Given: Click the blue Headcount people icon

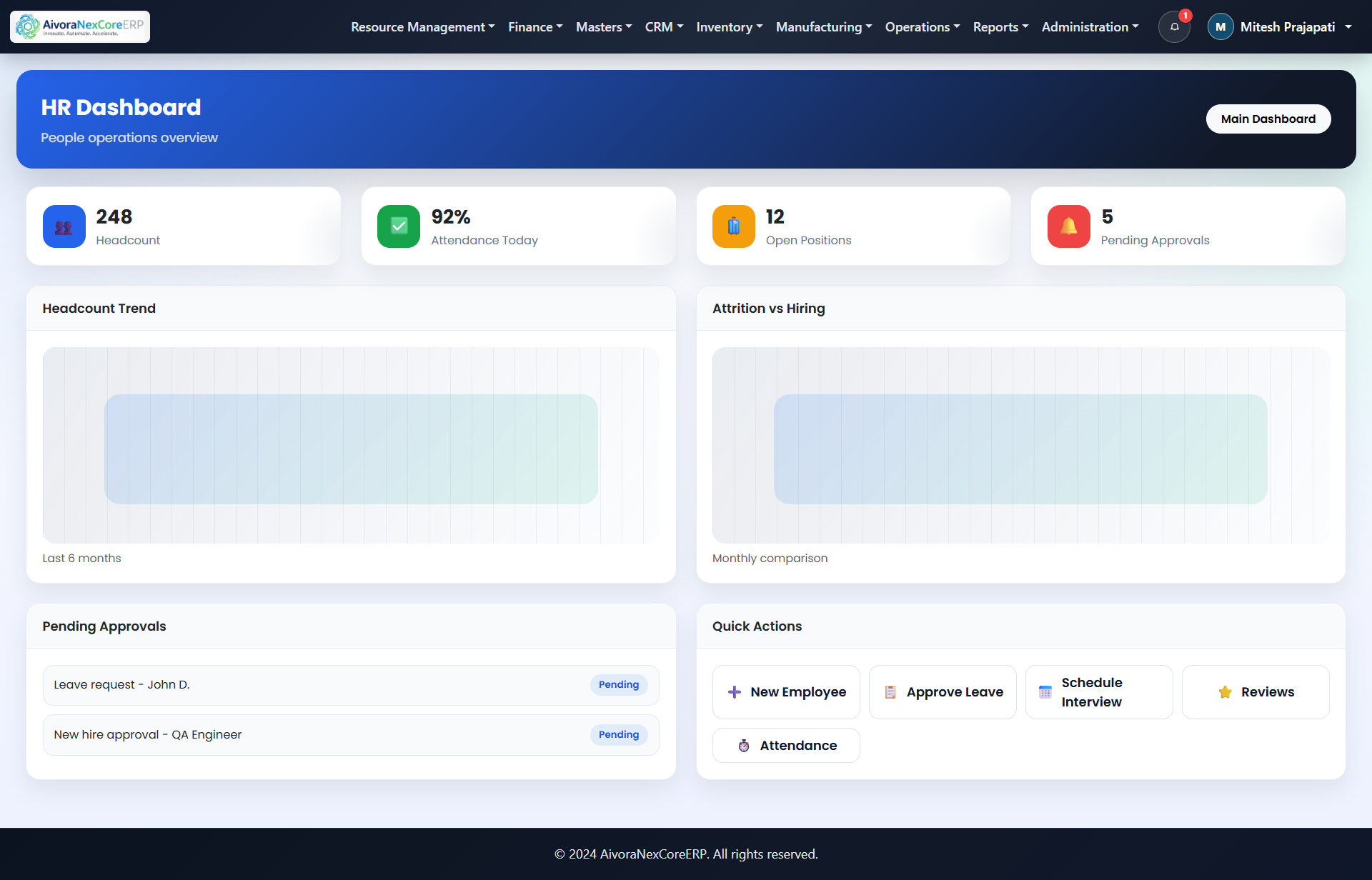Looking at the screenshot, I should 64,226.
